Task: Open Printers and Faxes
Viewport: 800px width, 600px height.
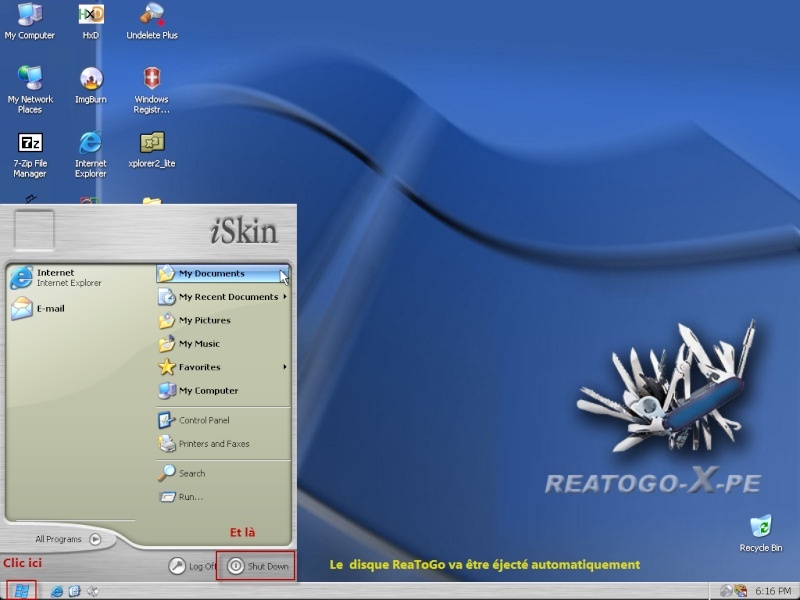Action: tap(223, 444)
